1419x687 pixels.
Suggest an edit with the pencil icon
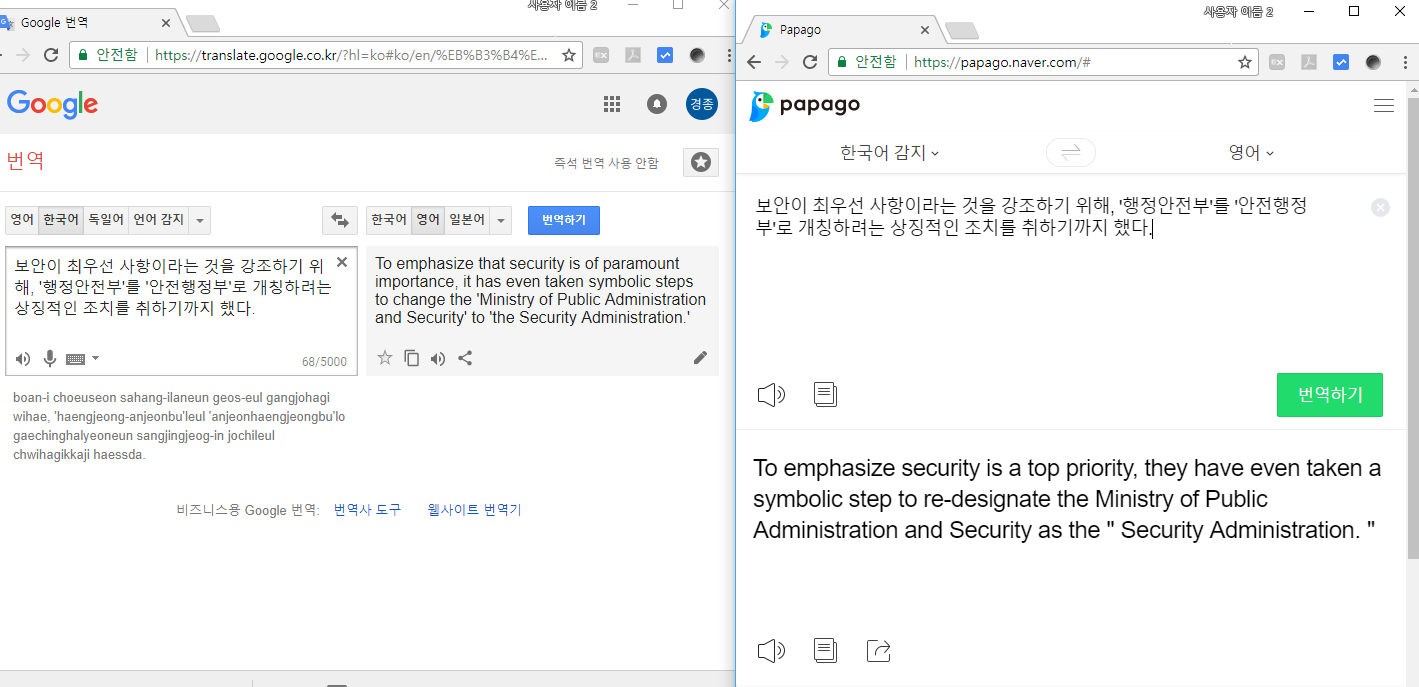point(700,358)
